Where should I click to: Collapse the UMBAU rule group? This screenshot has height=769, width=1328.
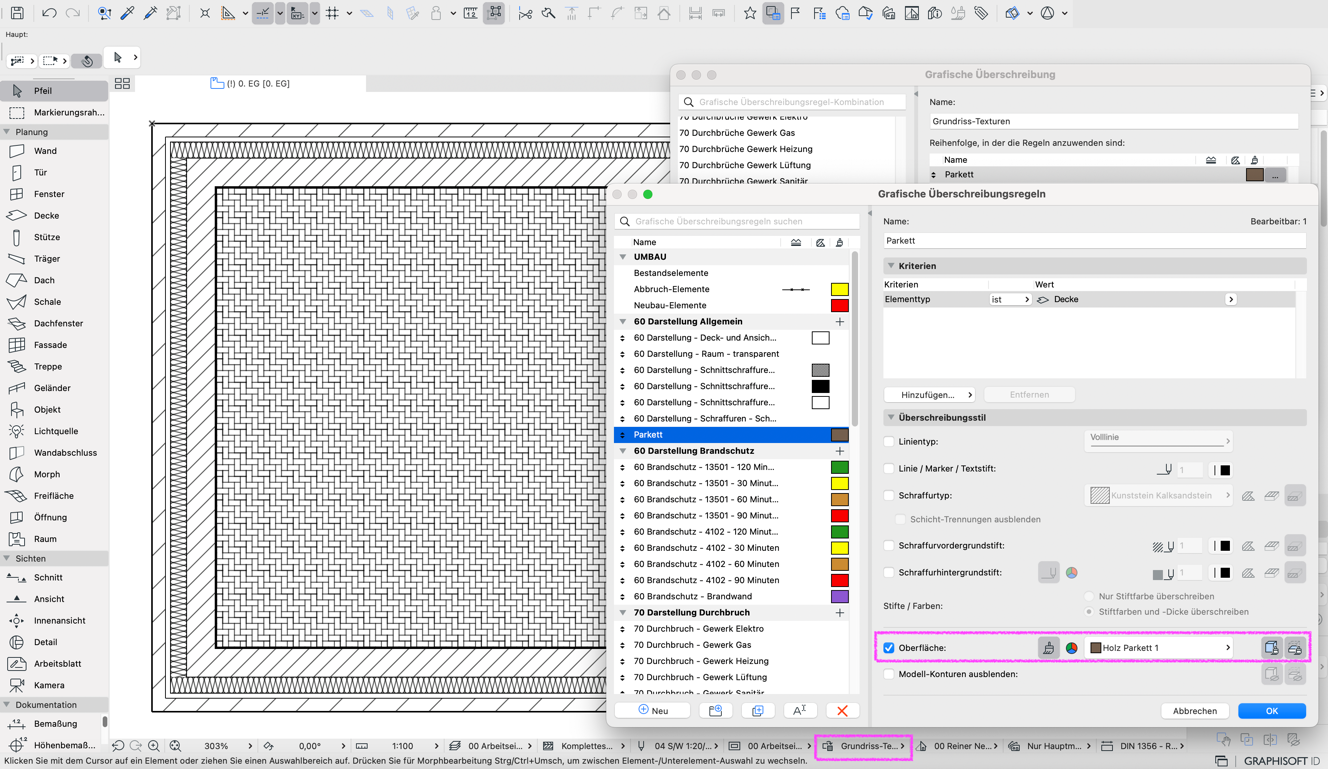coord(623,257)
